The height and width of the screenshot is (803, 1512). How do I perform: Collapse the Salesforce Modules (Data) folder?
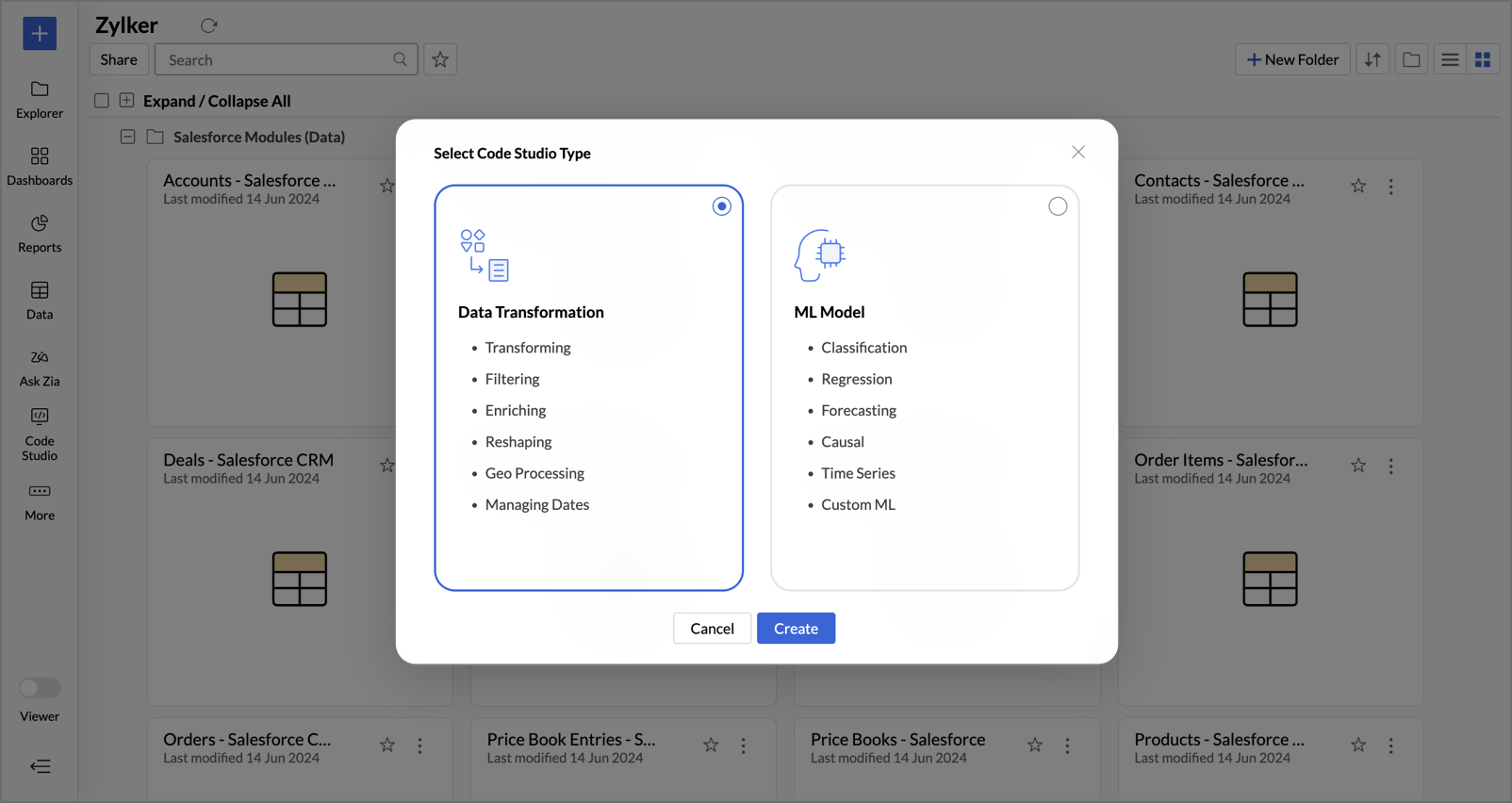127,138
